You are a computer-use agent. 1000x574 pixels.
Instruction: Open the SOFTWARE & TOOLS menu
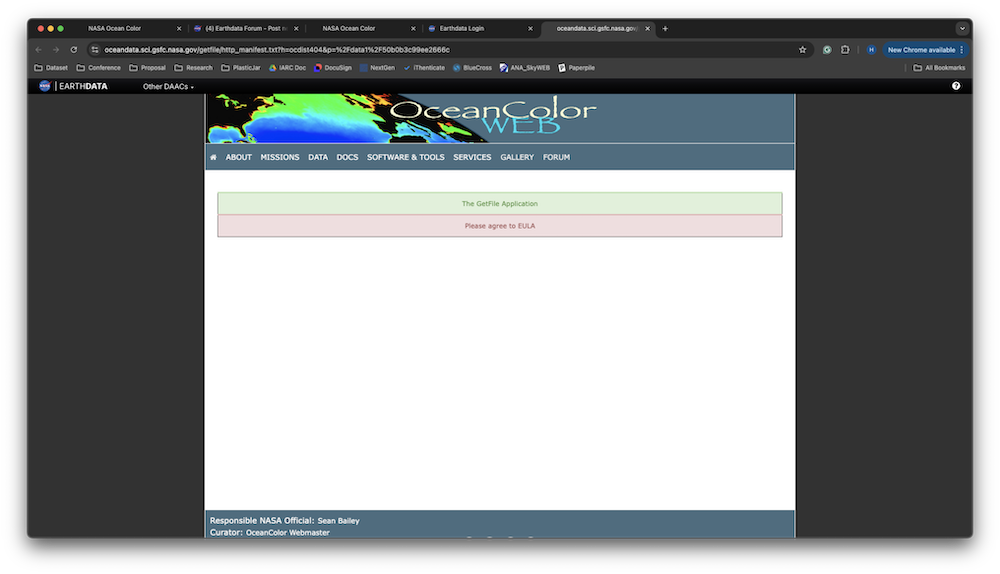point(406,157)
